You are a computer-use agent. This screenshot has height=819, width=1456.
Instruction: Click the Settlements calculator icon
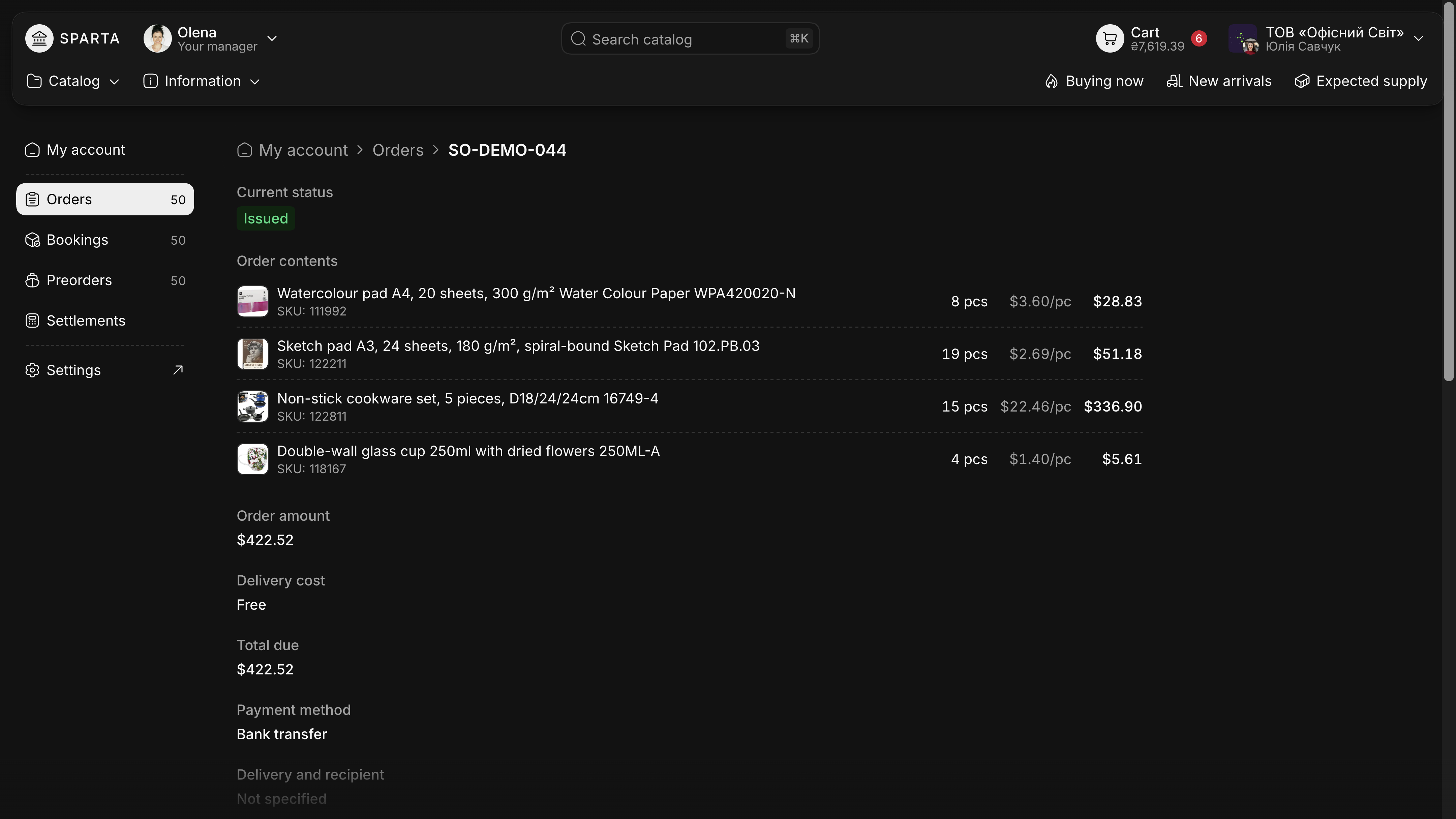(x=32, y=321)
